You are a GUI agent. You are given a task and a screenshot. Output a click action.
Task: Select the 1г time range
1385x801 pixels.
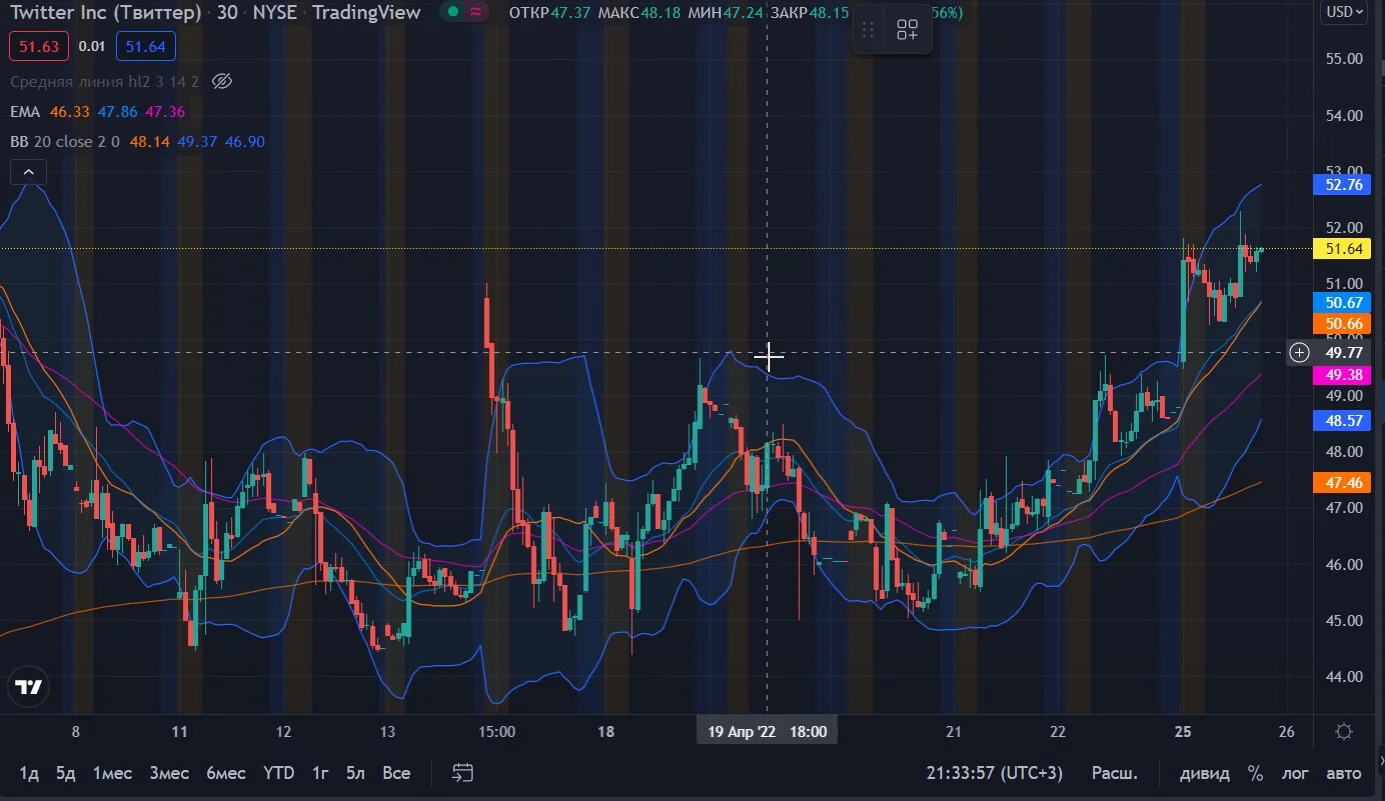[x=321, y=773]
